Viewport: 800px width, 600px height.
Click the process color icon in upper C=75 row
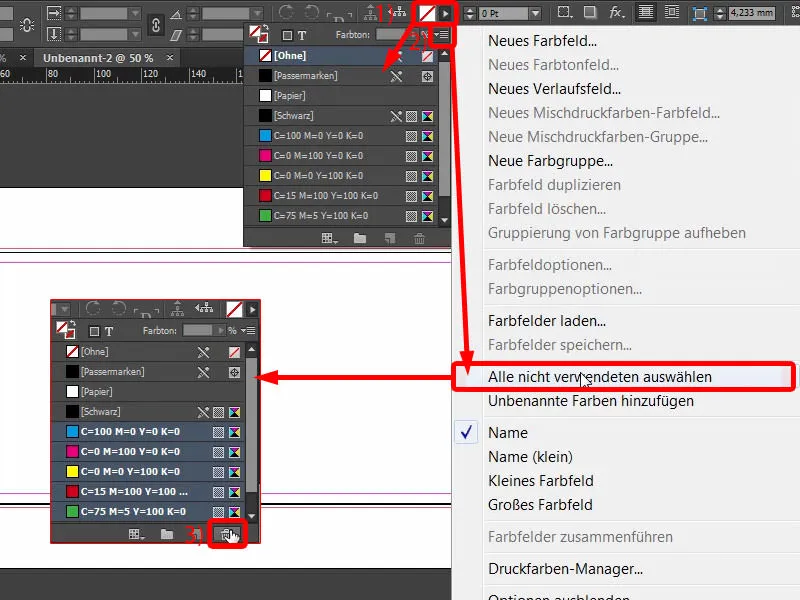[411, 216]
